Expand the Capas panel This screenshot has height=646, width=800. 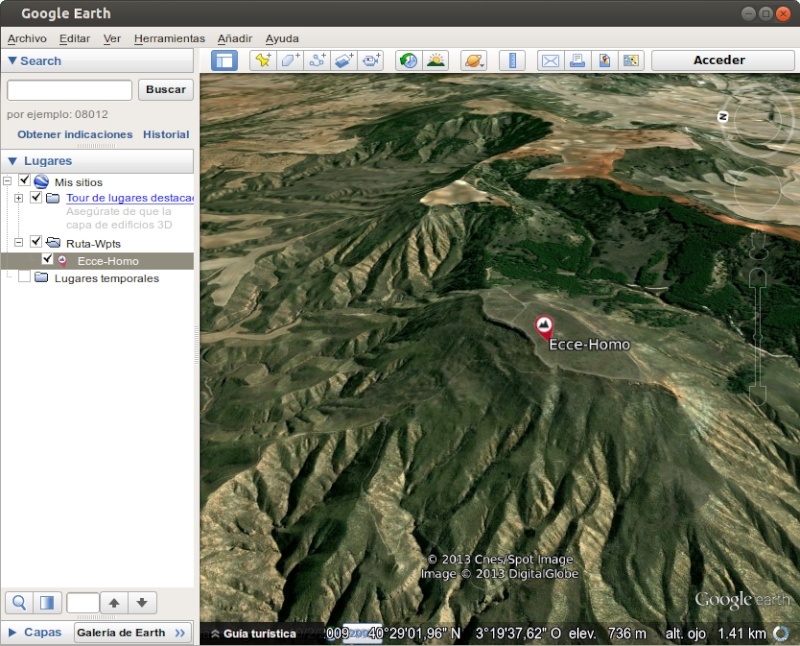[x=13, y=632]
